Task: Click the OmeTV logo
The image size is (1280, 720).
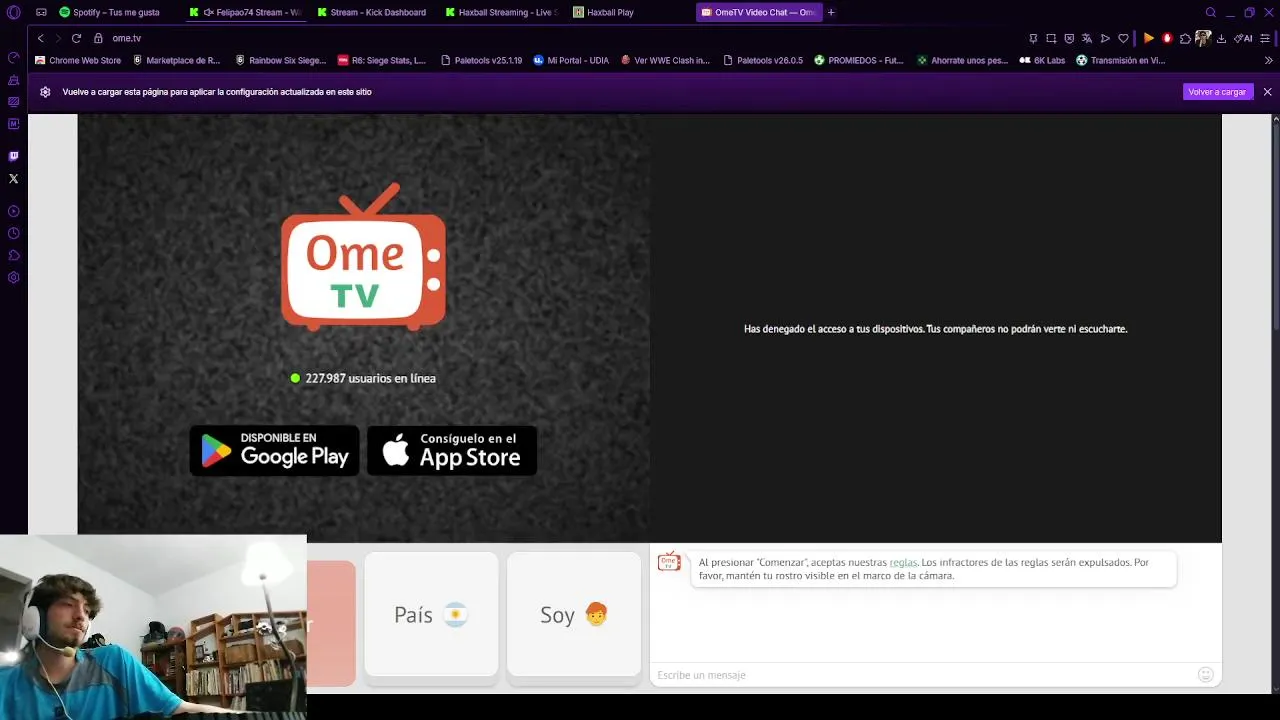Action: click(363, 256)
